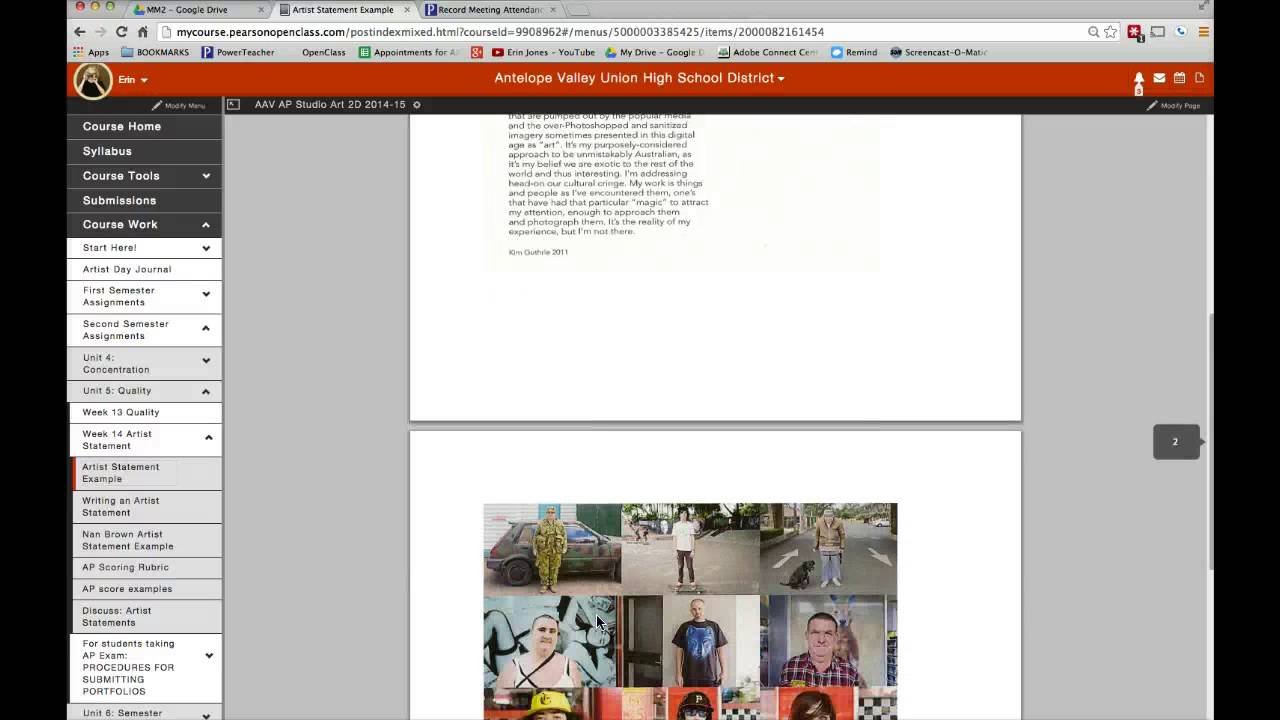The width and height of the screenshot is (1280, 720).
Task: Click the man with dog photo
Action: point(828,549)
